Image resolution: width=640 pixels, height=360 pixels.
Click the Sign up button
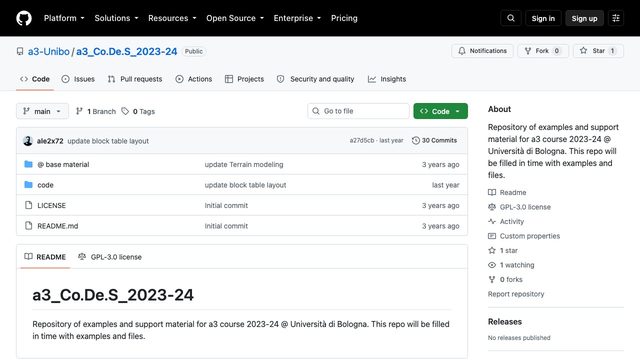tap(584, 18)
